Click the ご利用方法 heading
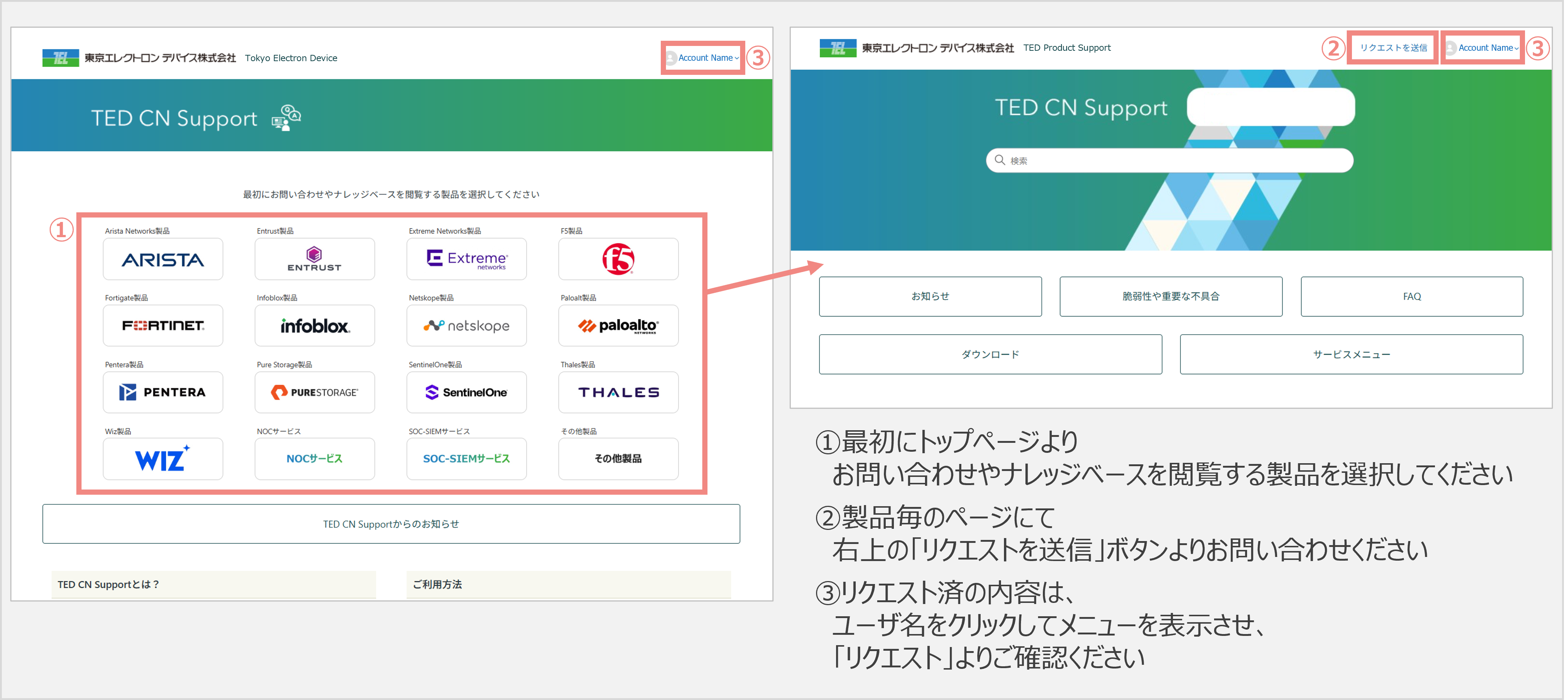 point(438,584)
